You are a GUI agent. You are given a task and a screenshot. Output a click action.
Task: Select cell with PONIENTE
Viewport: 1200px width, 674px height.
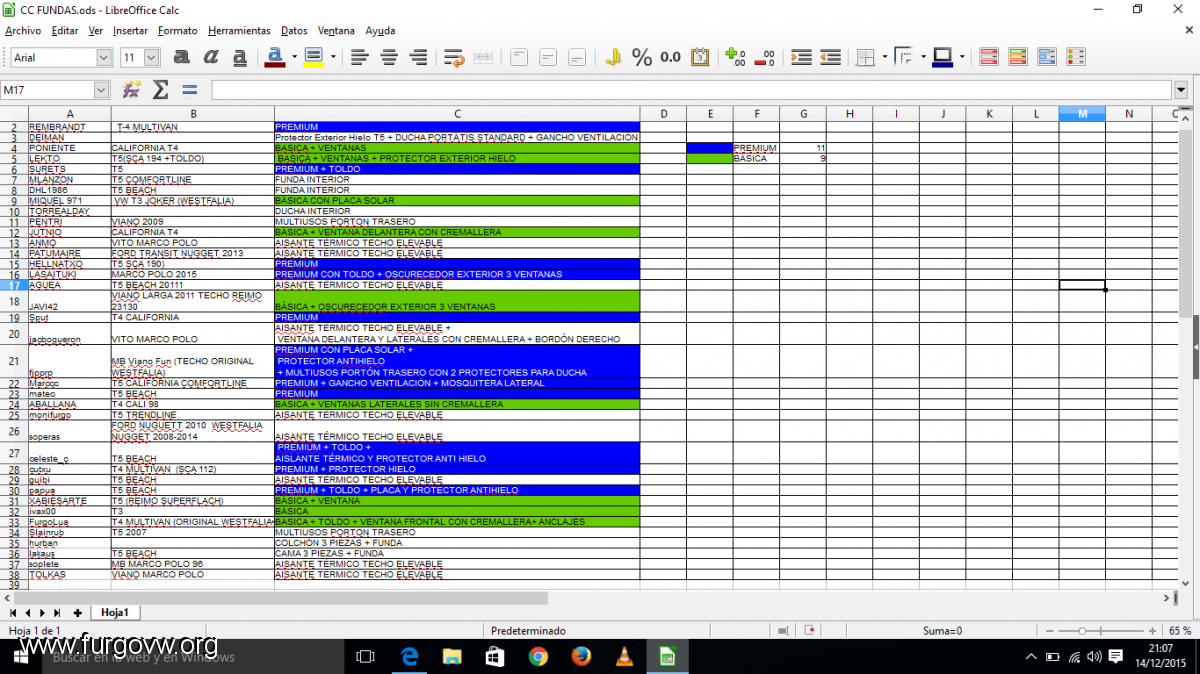click(69, 148)
